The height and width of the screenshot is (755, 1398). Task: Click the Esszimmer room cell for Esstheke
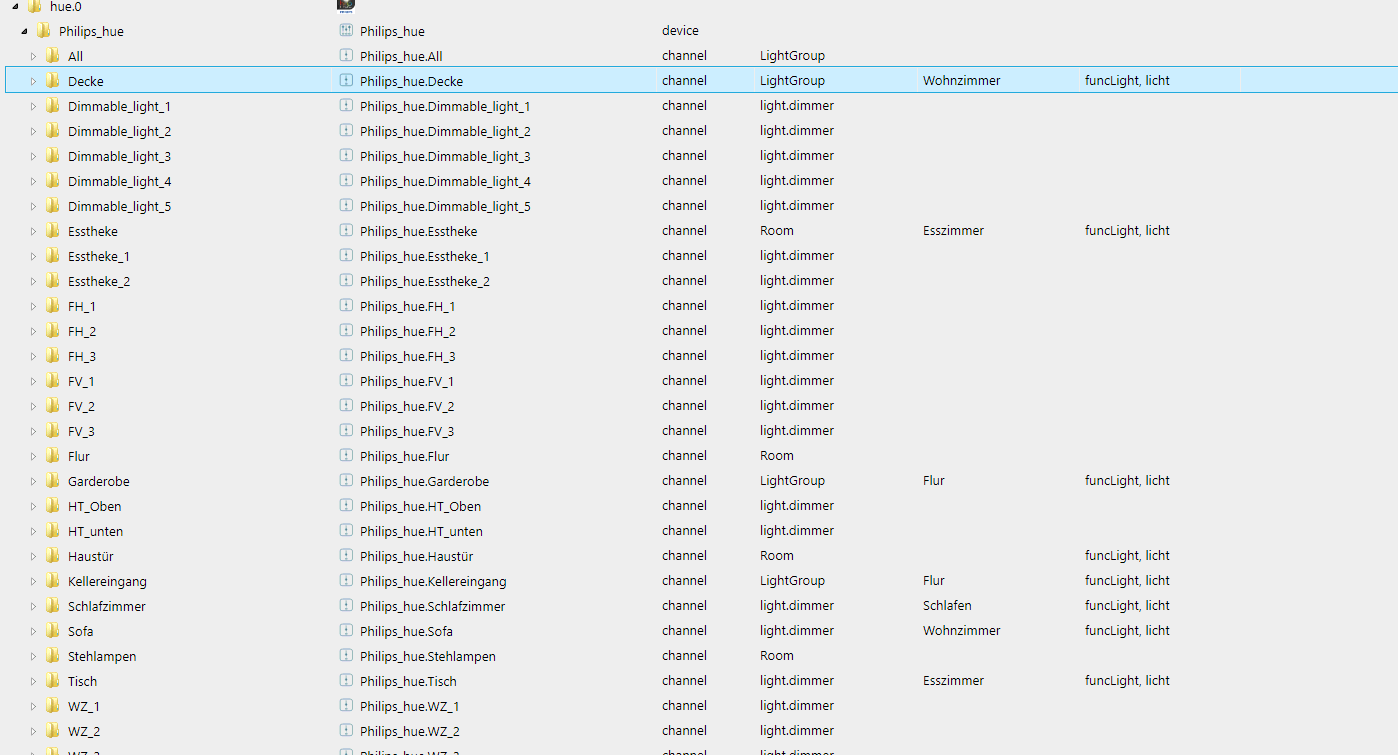pyautogui.click(x=953, y=231)
